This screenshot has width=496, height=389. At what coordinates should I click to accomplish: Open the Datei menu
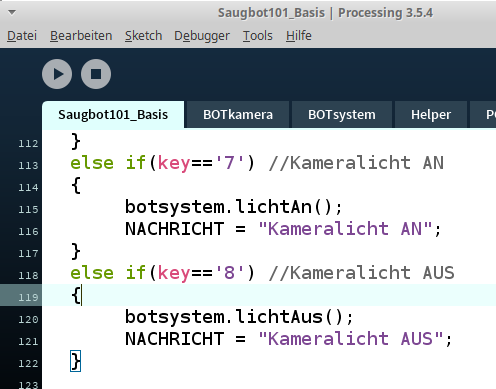click(x=22, y=36)
